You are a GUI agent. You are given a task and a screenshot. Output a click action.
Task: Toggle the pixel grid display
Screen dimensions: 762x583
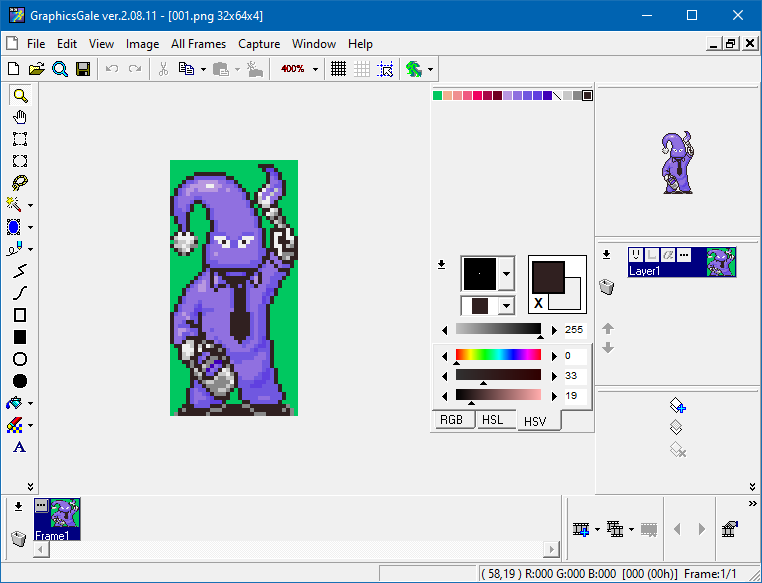coord(338,69)
